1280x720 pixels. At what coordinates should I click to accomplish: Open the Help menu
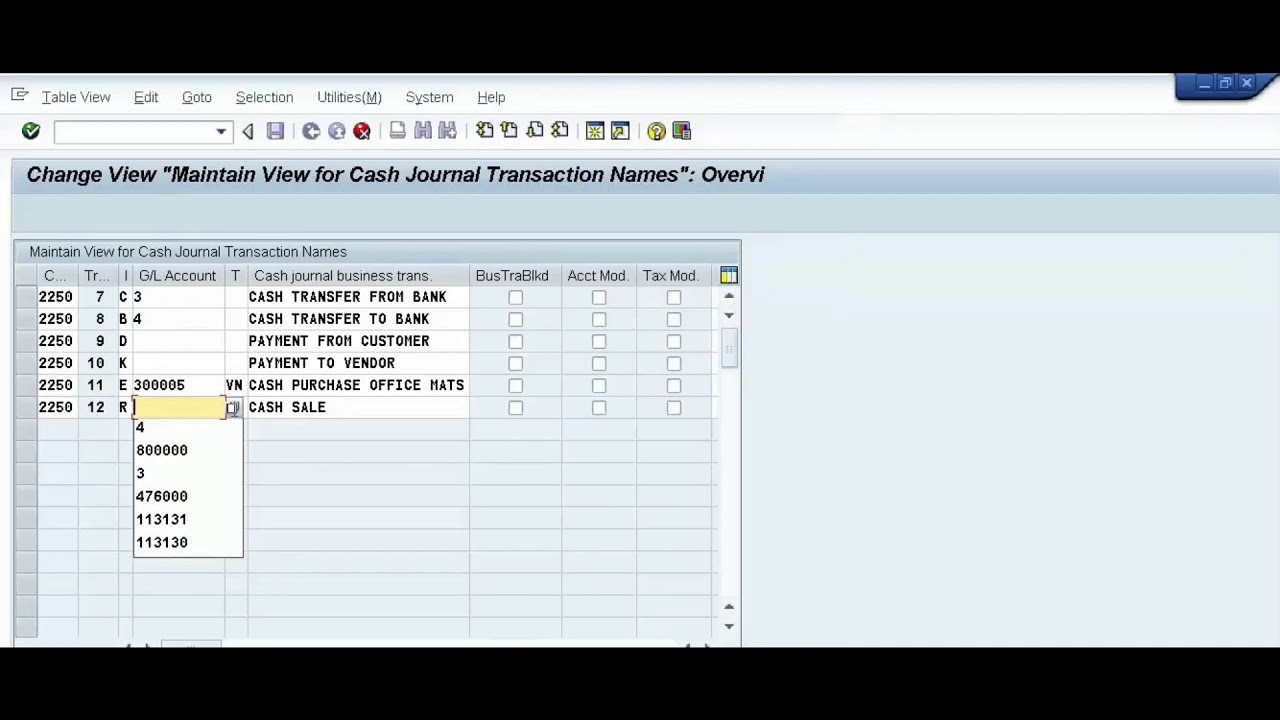491,97
